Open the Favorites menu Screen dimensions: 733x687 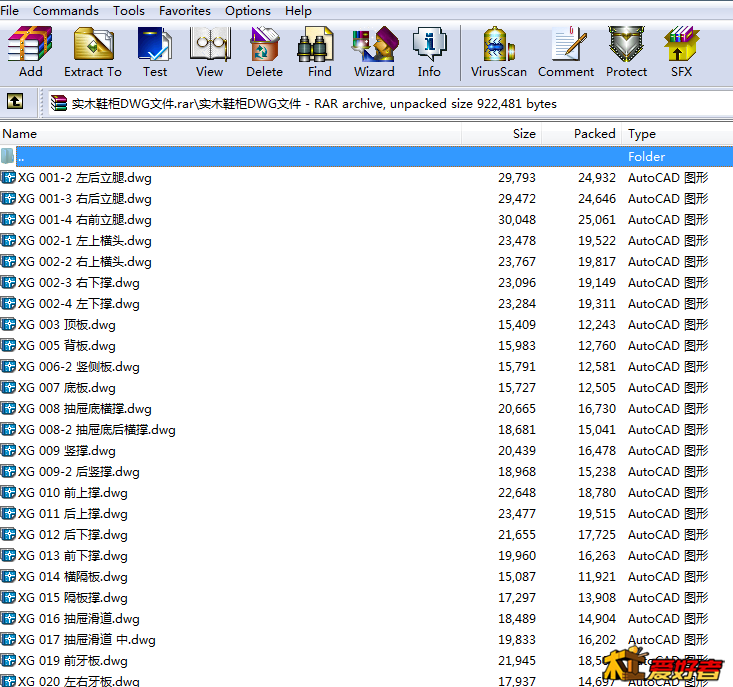[x=185, y=11]
